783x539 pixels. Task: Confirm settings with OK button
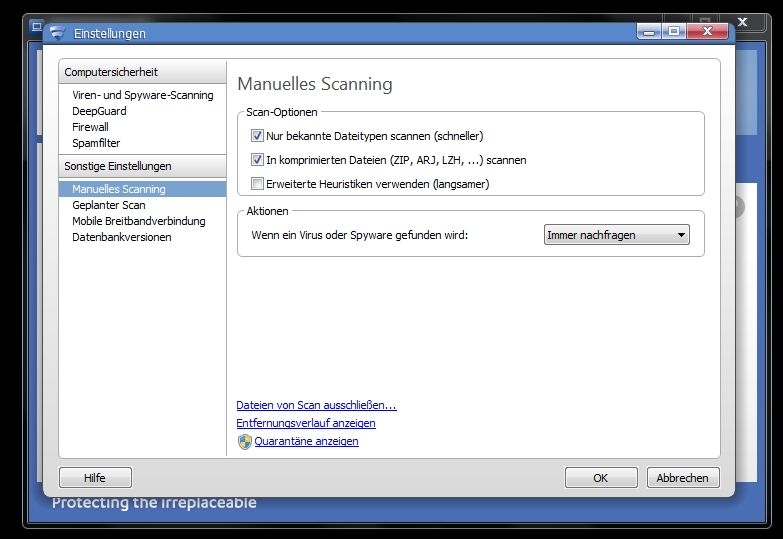[x=601, y=478]
